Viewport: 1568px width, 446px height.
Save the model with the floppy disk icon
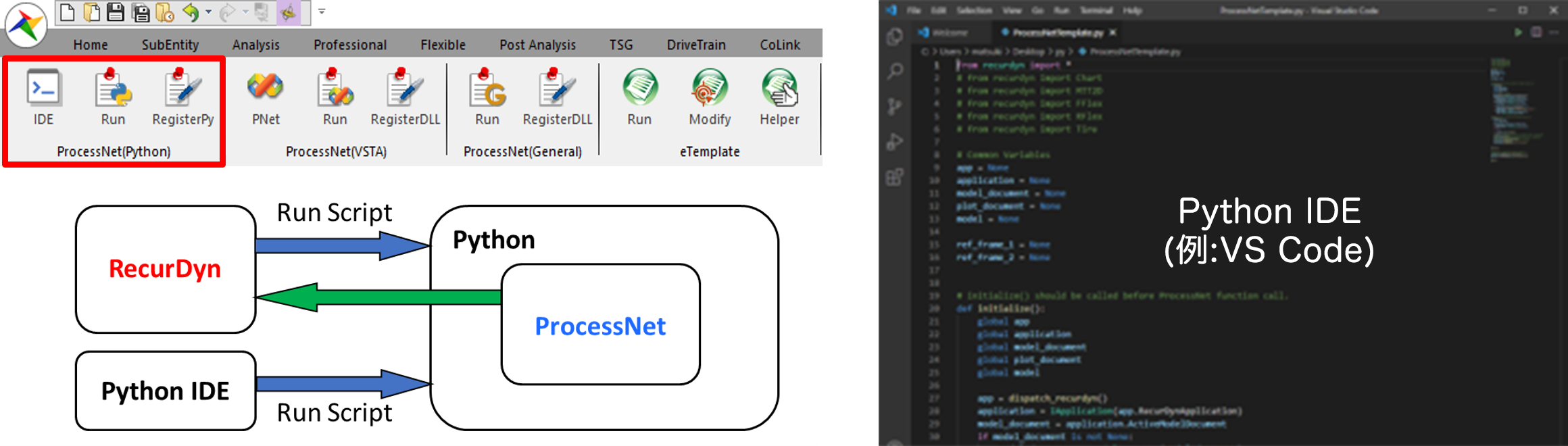click(x=116, y=11)
